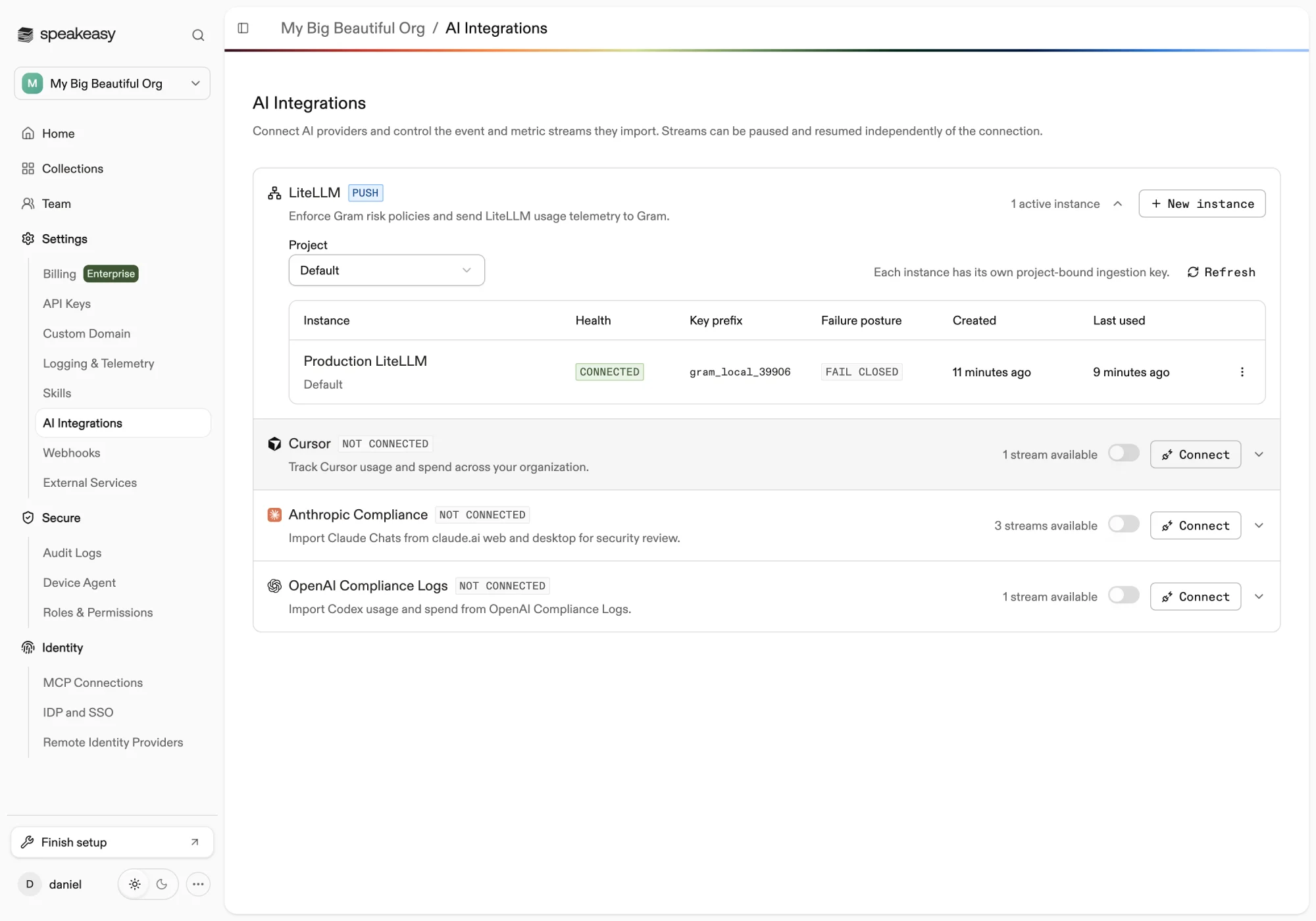Screen dimensions: 1316x921
Task: Click the Anthropic Compliance logo
Action: [x=274, y=514]
